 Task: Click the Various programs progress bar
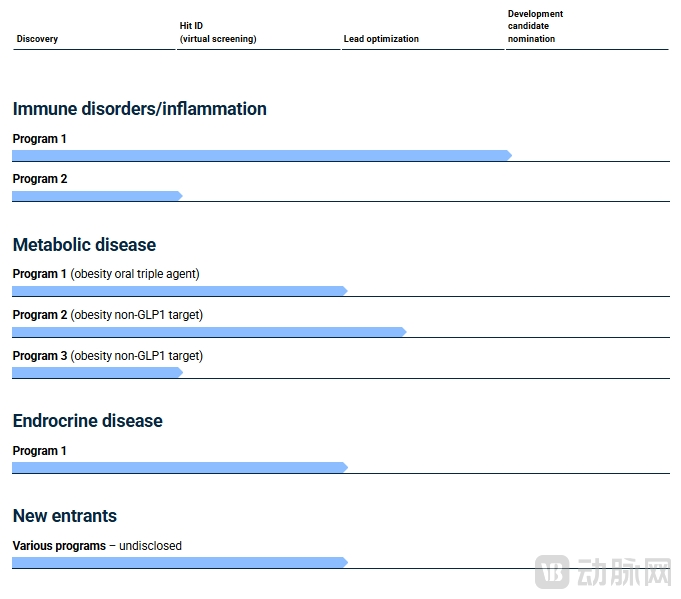(180, 563)
